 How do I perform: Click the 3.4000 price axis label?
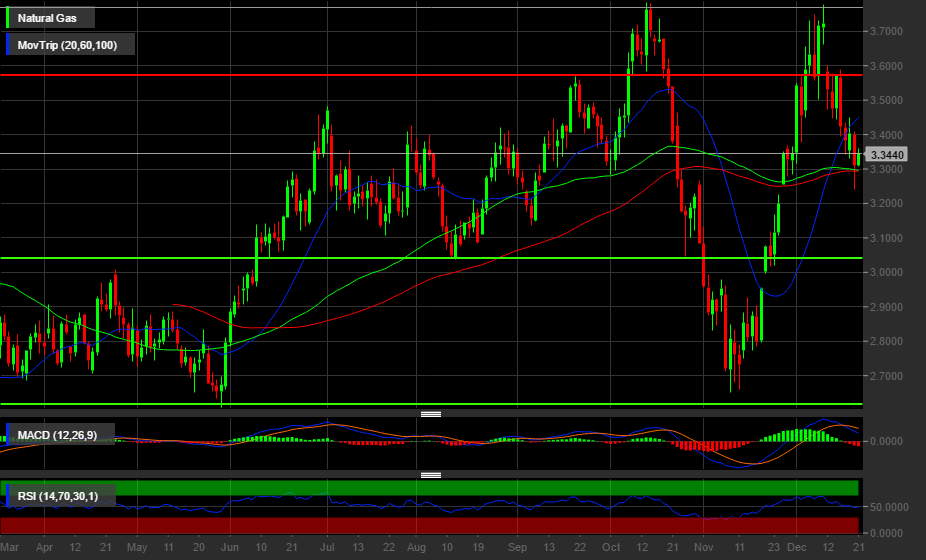886,135
